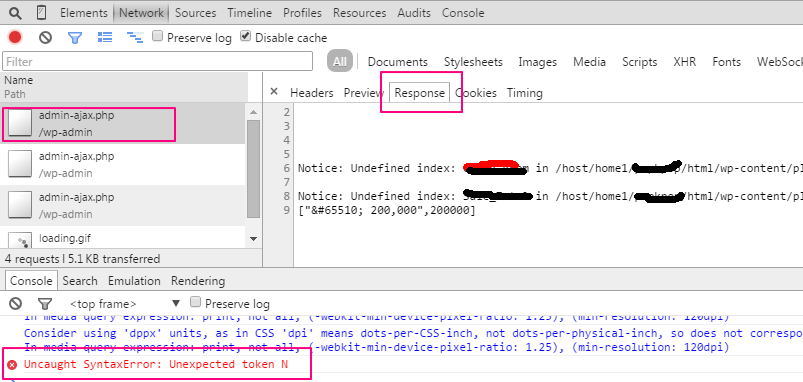Filter requests by Media
This screenshot has width=803, height=382.
[589, 62]
